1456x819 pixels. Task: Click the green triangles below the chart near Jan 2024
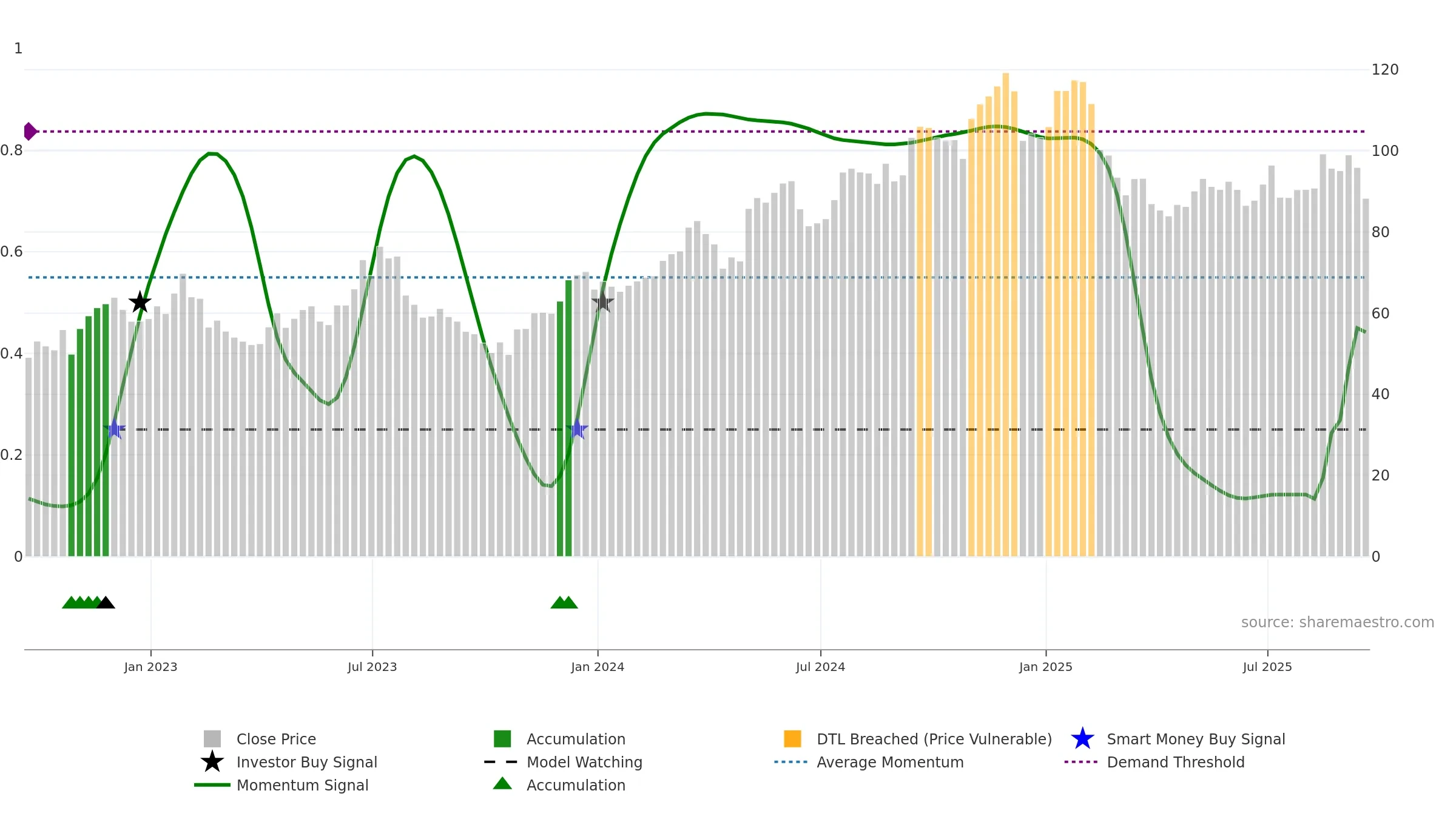point(564,602)
